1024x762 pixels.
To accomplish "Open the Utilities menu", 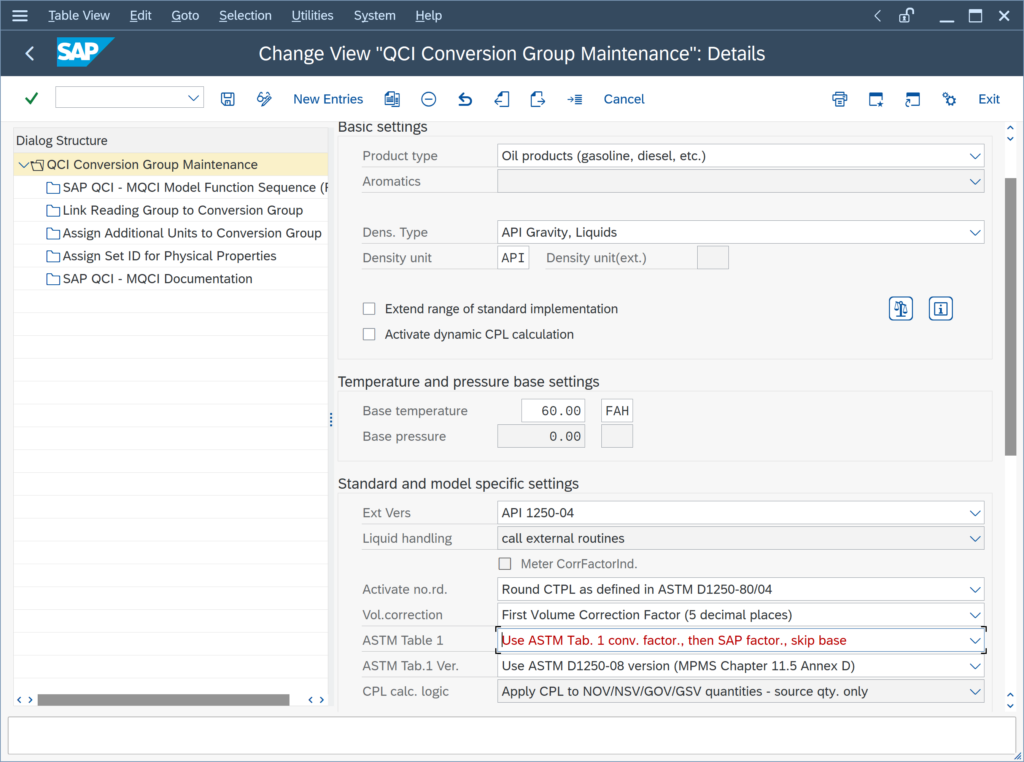I will pos(312,16).
